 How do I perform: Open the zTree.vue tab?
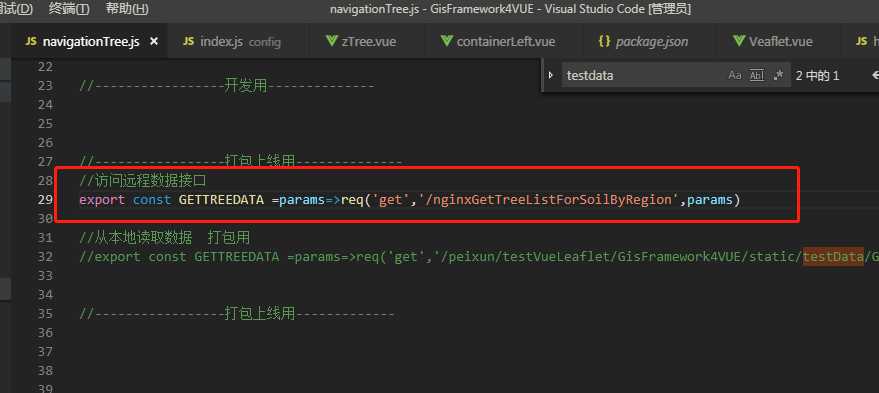361,42
